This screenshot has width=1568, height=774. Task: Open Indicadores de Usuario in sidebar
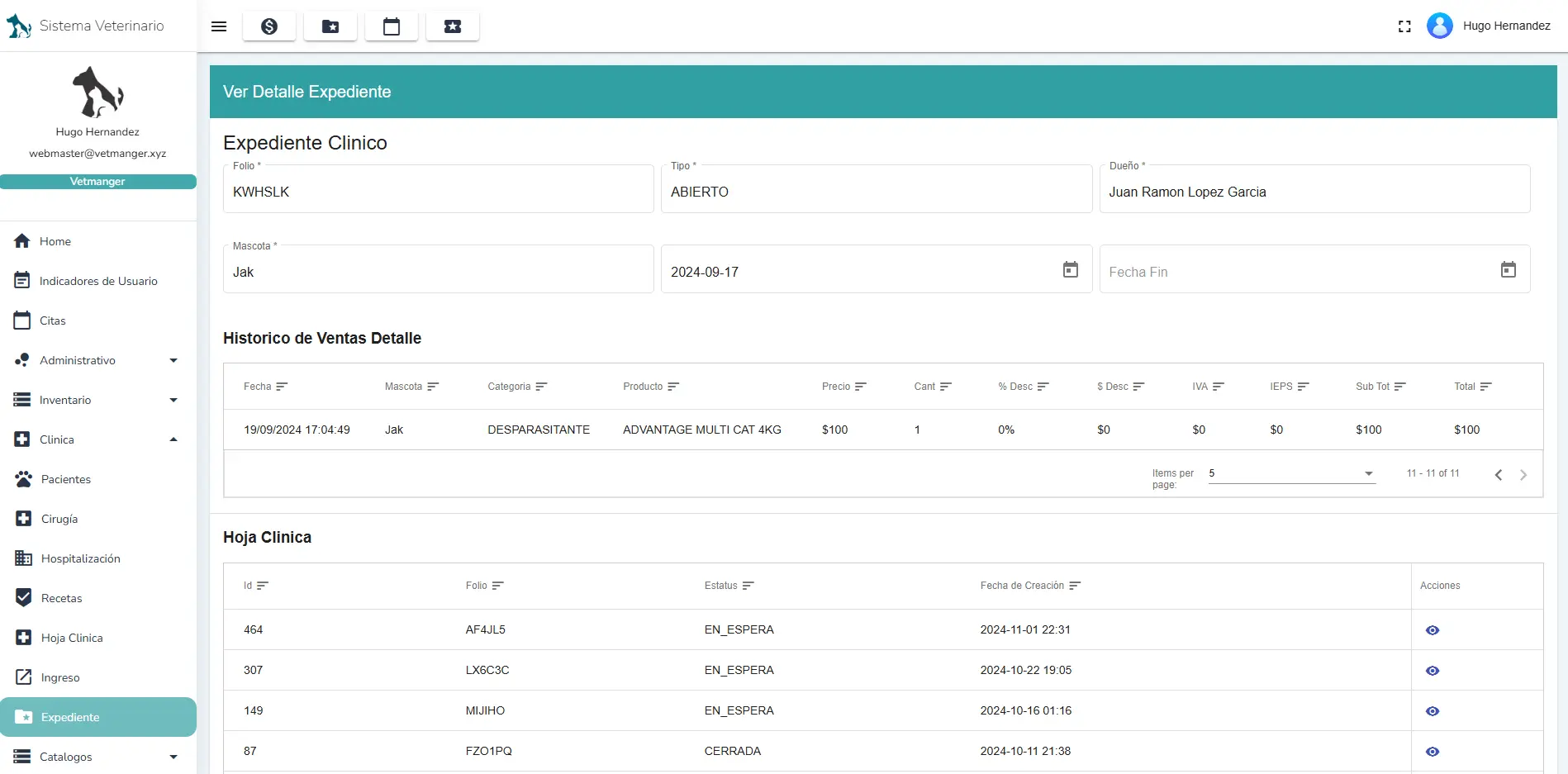pyautogui.click(x=98, y=281)
